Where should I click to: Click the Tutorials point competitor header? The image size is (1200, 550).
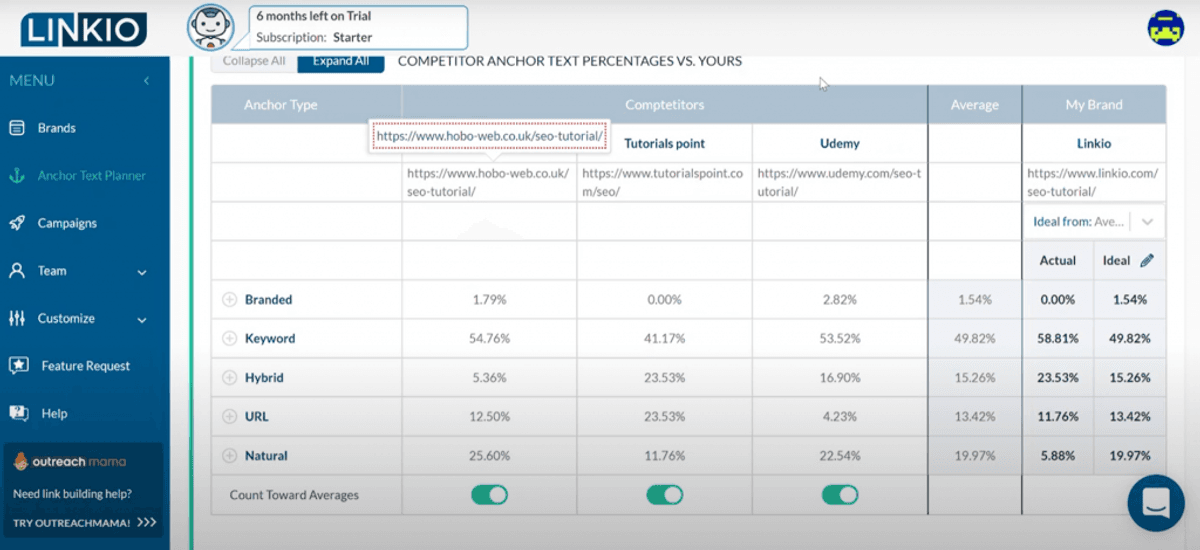tap(665, 143)
